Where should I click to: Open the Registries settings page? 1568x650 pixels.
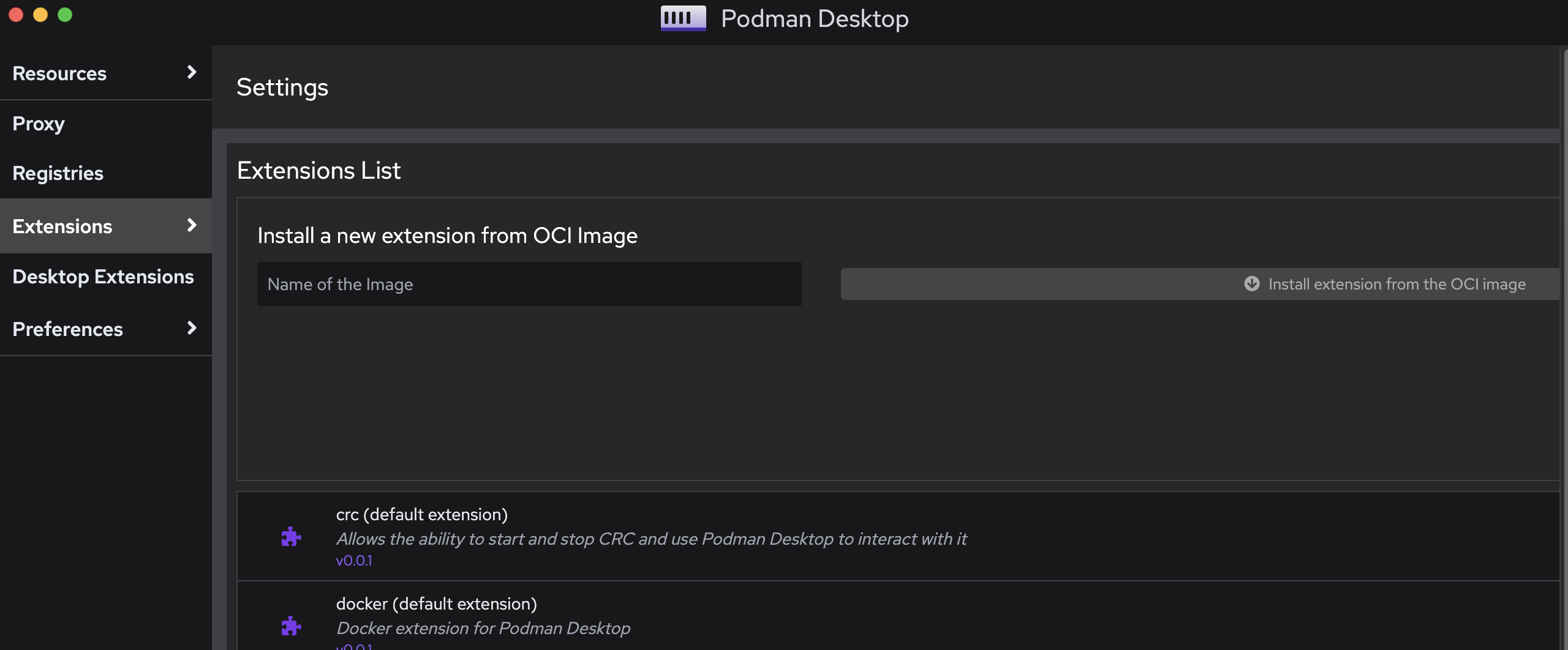coord(58,173)
